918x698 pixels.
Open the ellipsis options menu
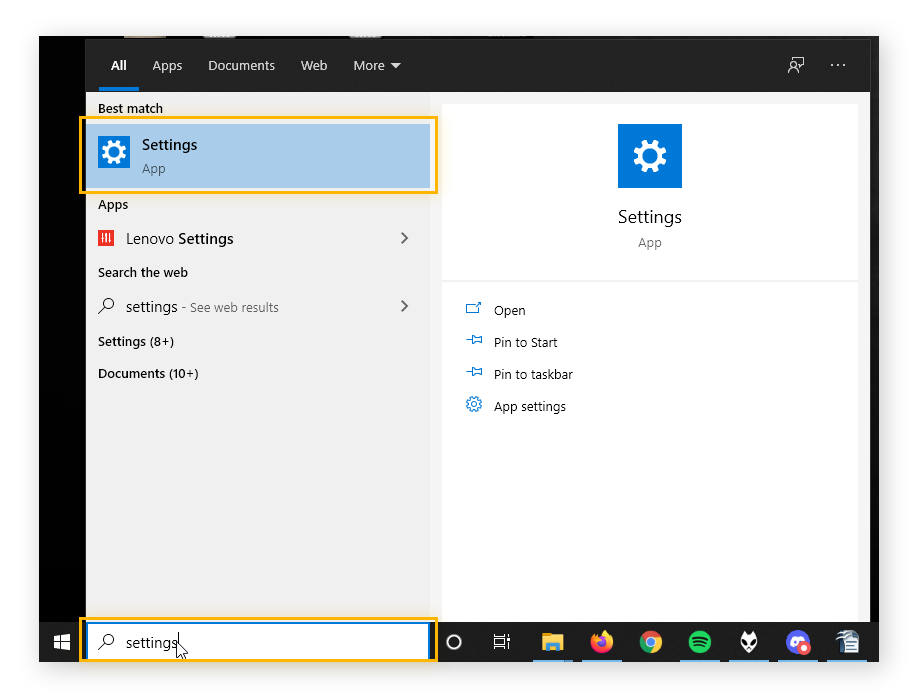click(x=838, y=64)
